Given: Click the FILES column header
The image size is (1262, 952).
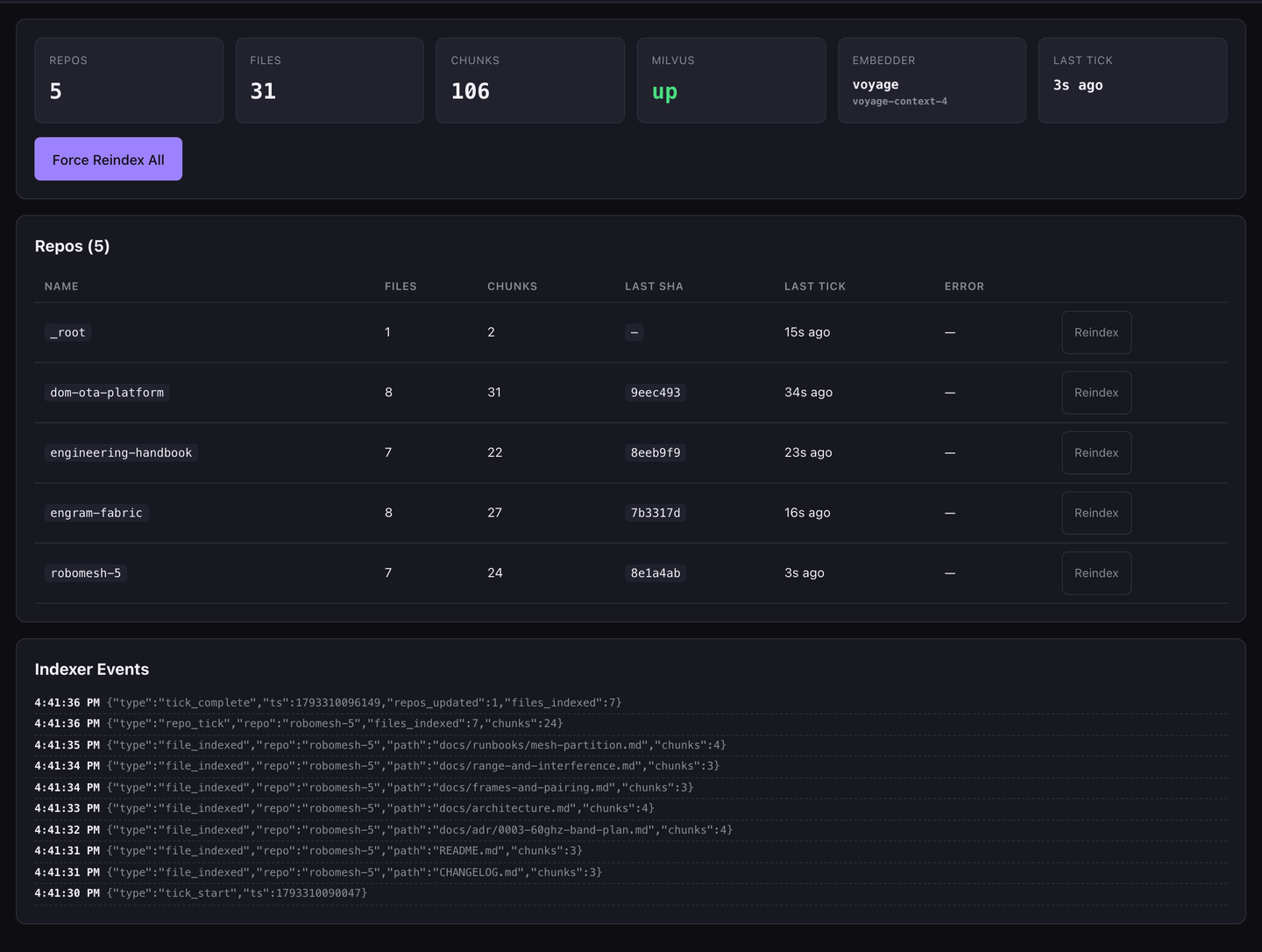Looking at the screenshot, I should pos(401,287).
